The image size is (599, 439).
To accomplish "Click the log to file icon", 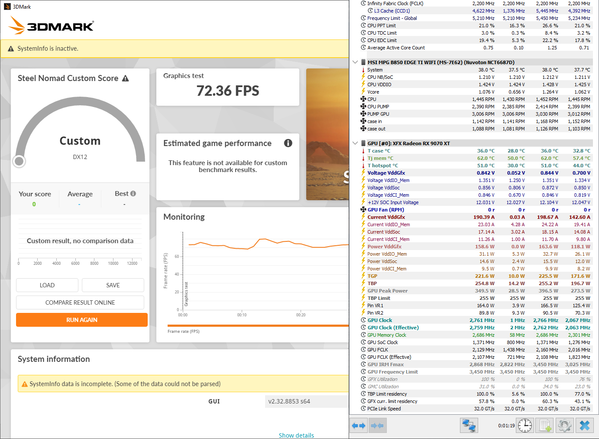I will 544,425.
